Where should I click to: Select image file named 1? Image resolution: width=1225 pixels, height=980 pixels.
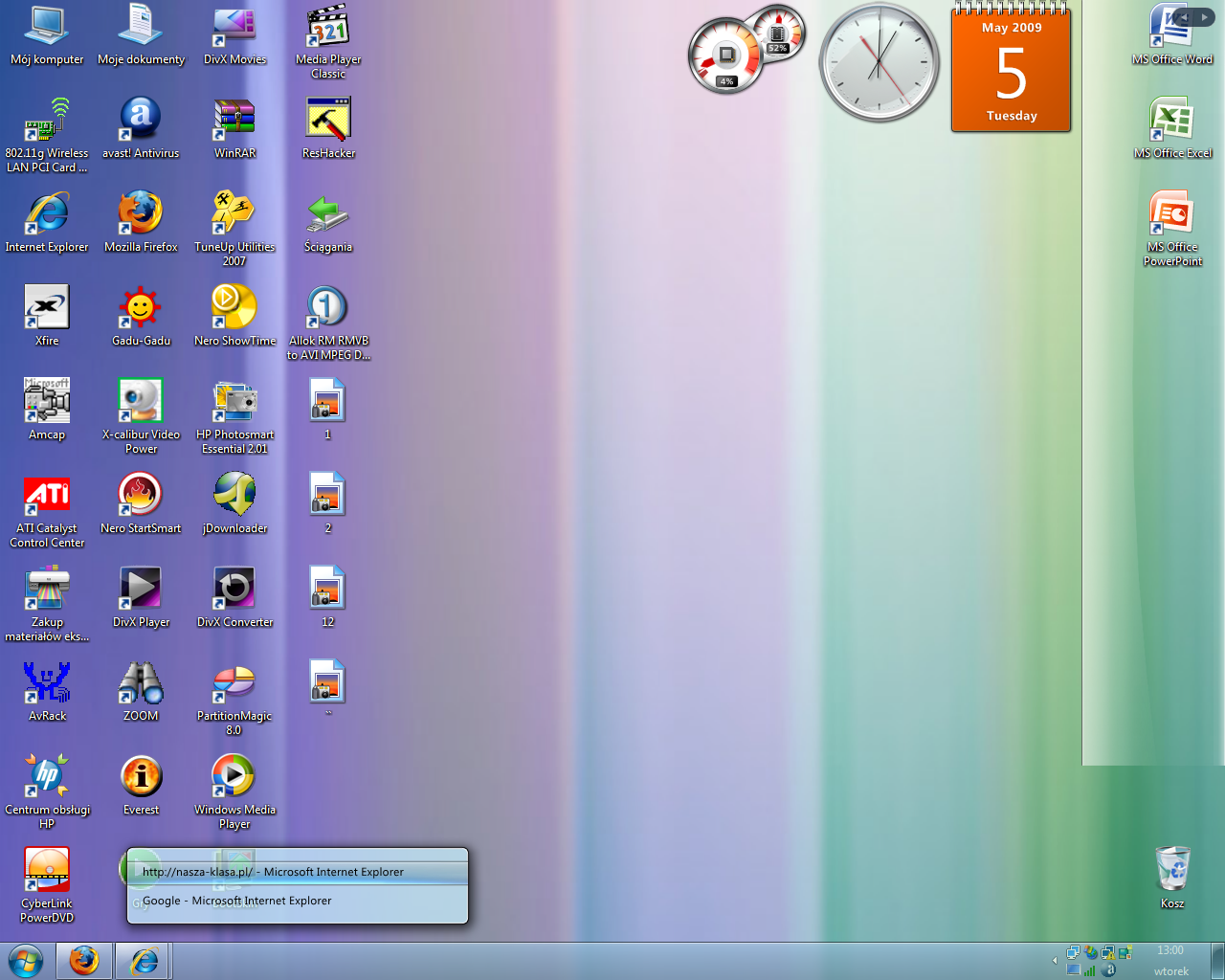pos(327,410)
